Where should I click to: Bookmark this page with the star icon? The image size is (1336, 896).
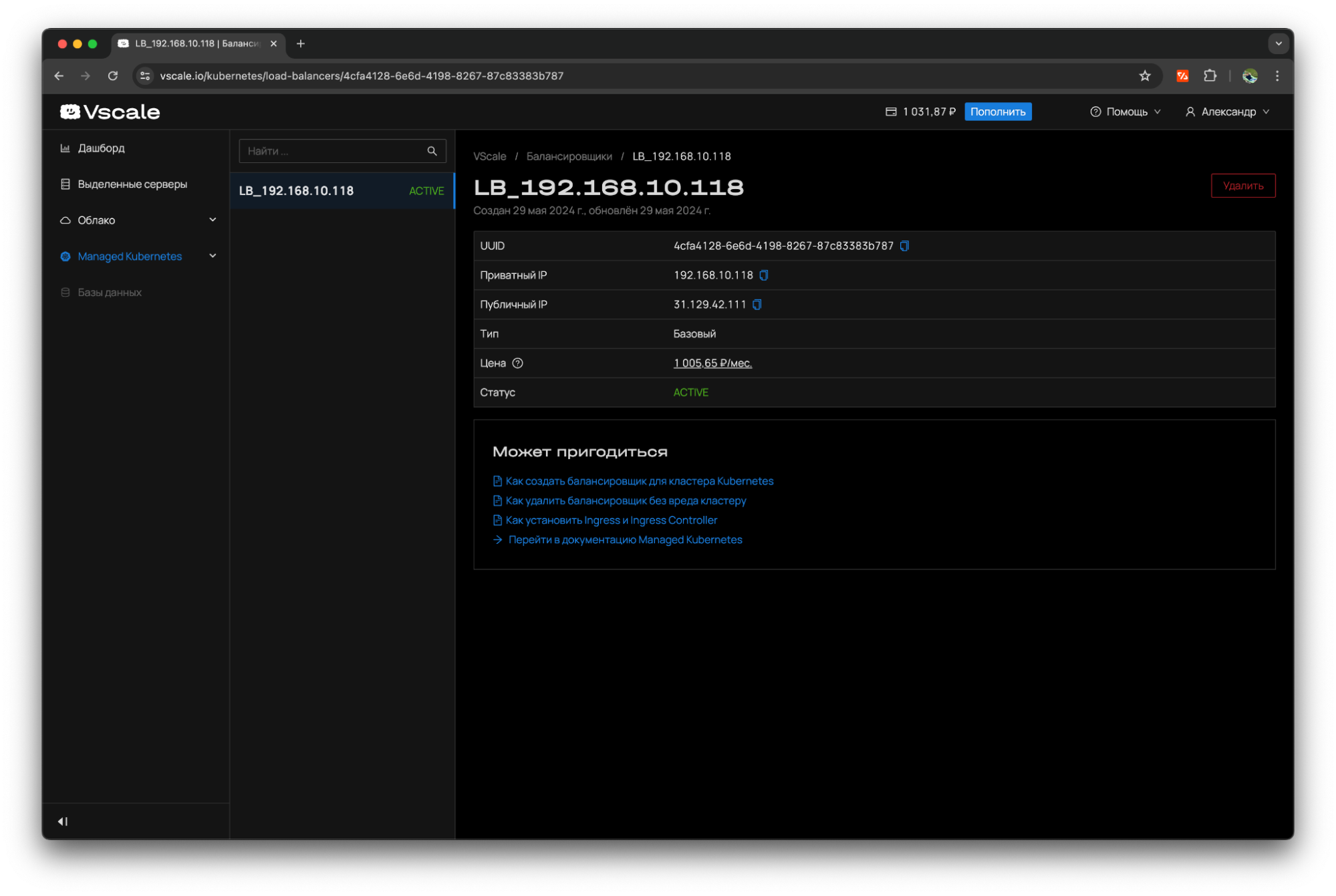[1145, 76]
